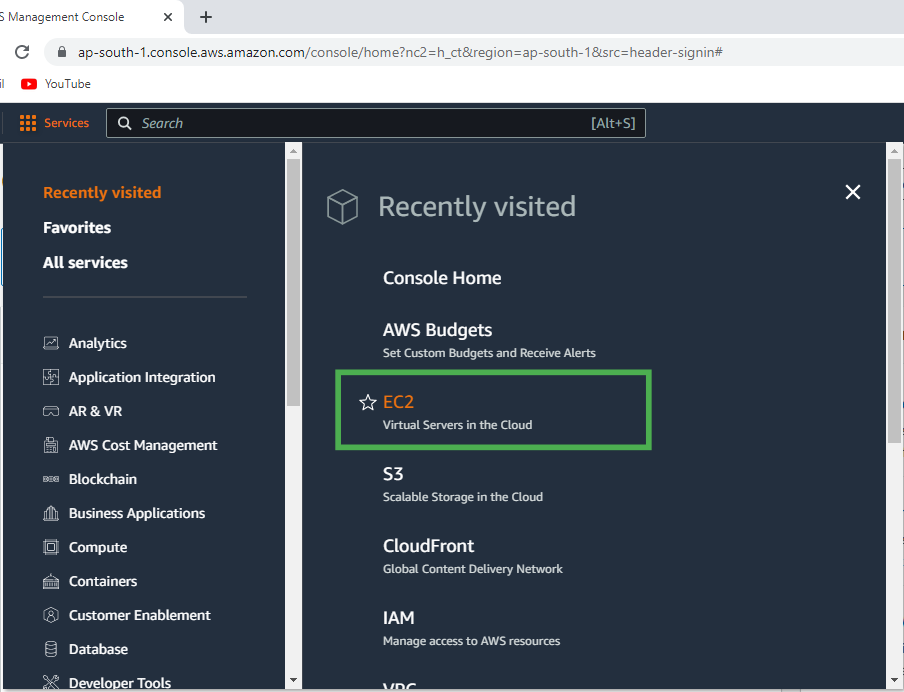
Task: Favorite EC2 with the star icon
Action: pos(367,403)
